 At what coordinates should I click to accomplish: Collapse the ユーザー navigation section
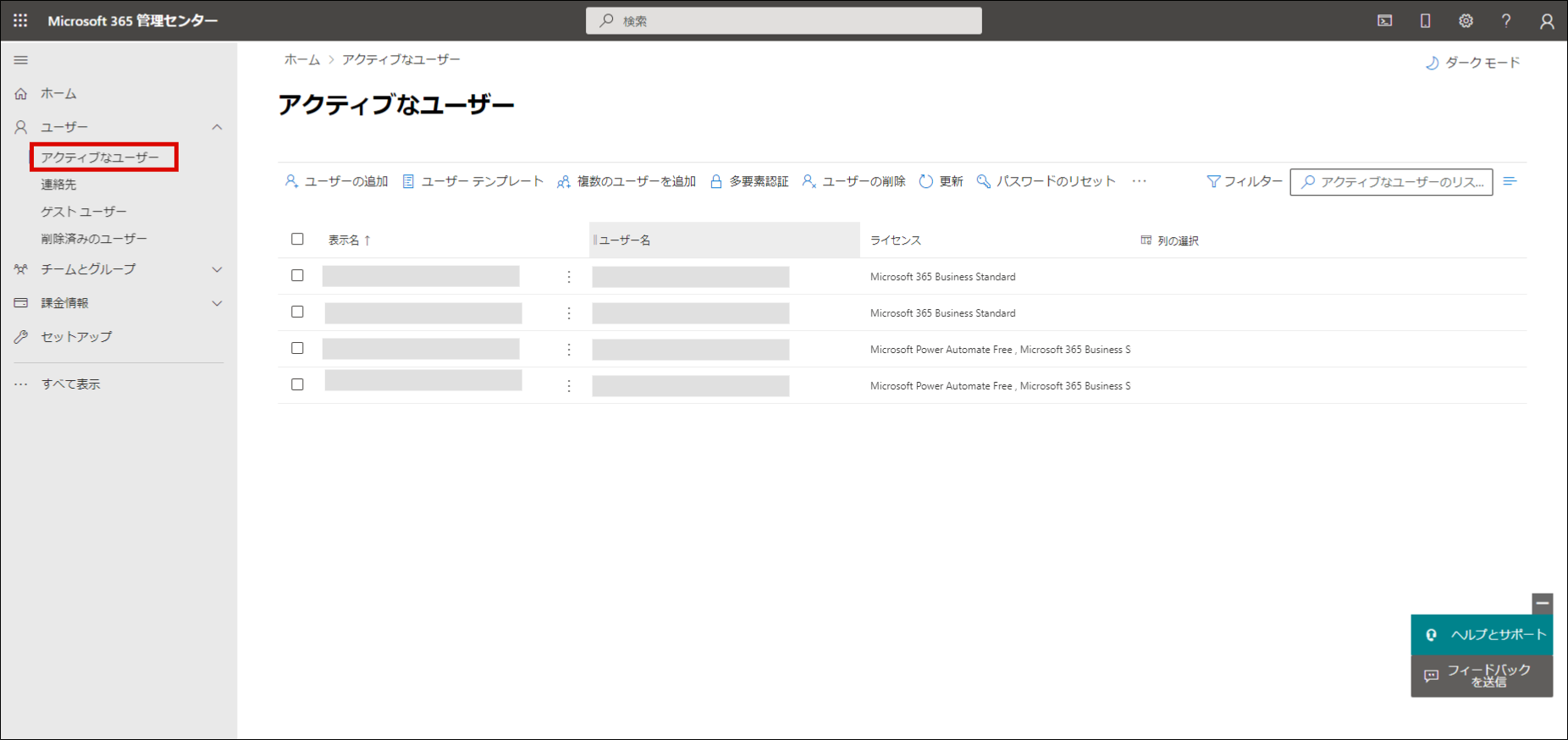217,127
